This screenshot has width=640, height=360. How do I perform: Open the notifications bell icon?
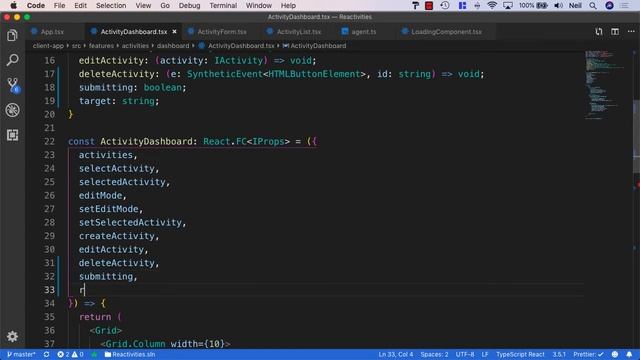click(629, 354)
